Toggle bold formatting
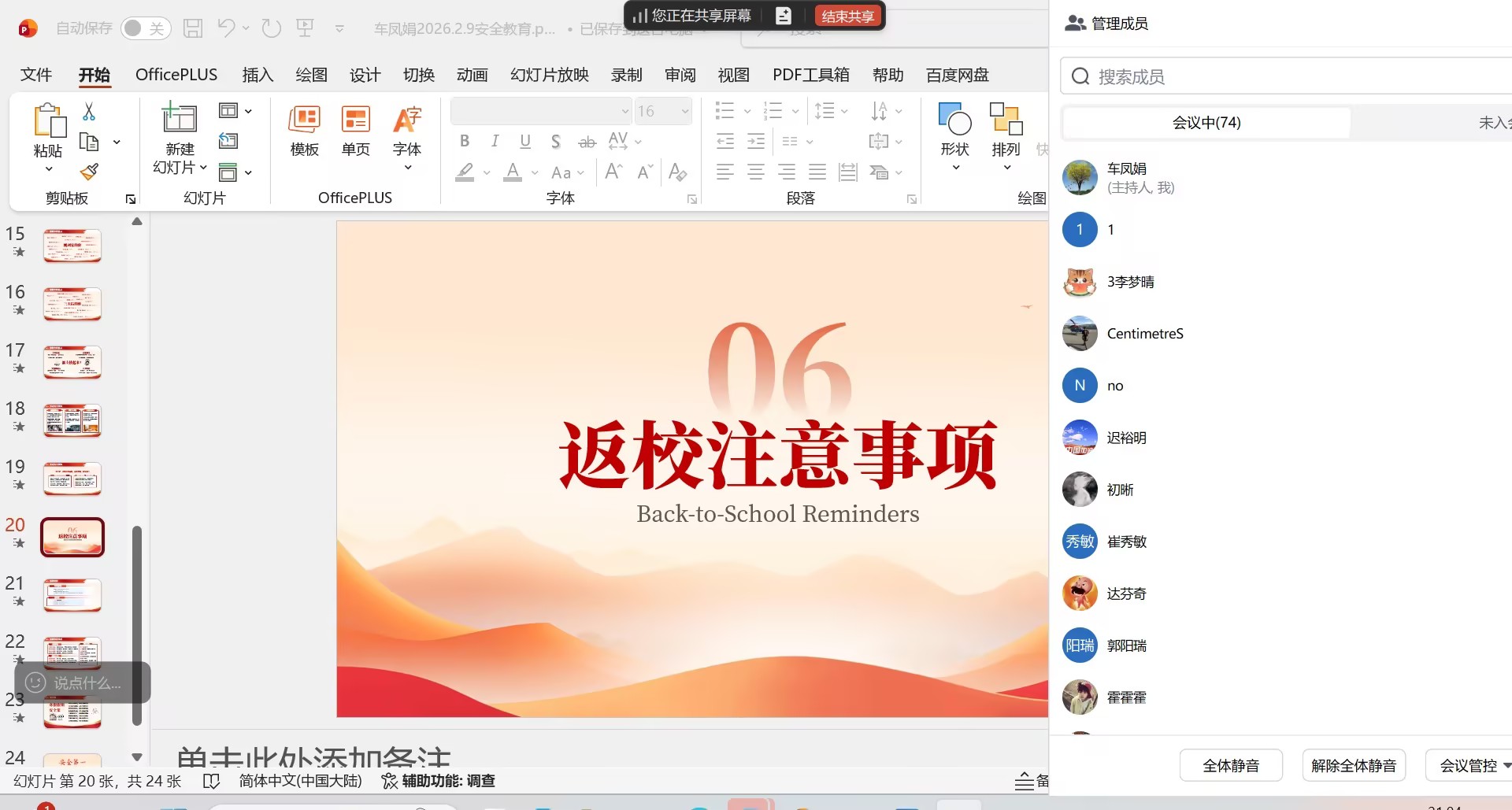Image resolution: width=1512 pixels, height=810 pixels. click(465, 141)
